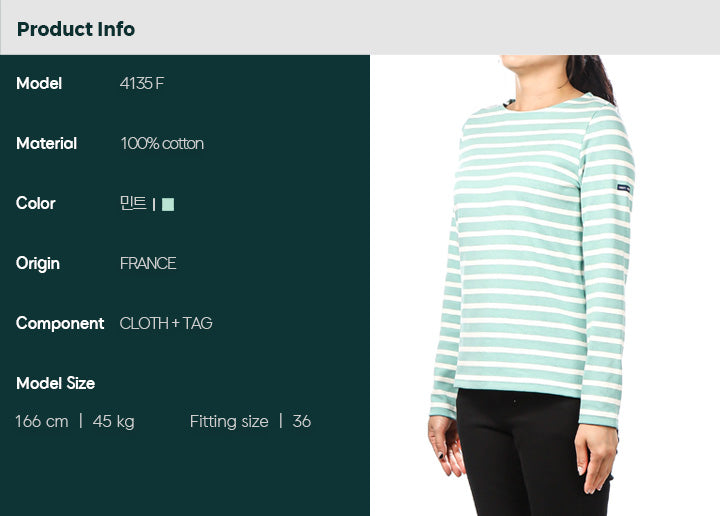Click the Korean color name 민트
Image resolution: width=720 pixels, height=516 pixels.
(133, 202)
